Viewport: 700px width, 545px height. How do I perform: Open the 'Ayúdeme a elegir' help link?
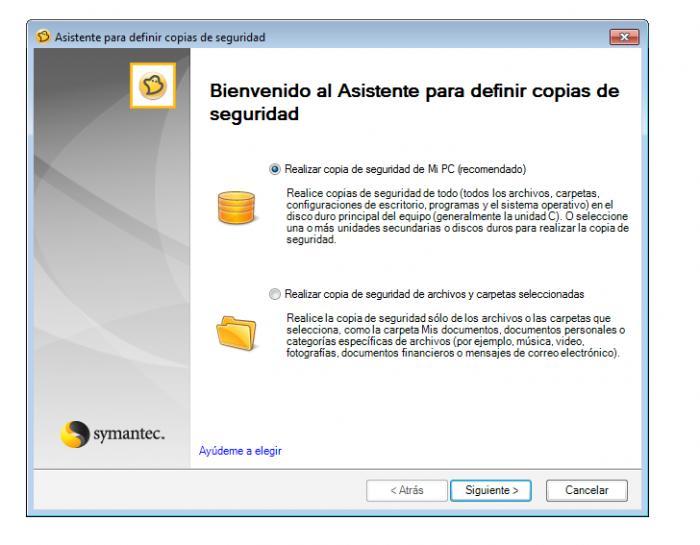[x=240, y=451]
